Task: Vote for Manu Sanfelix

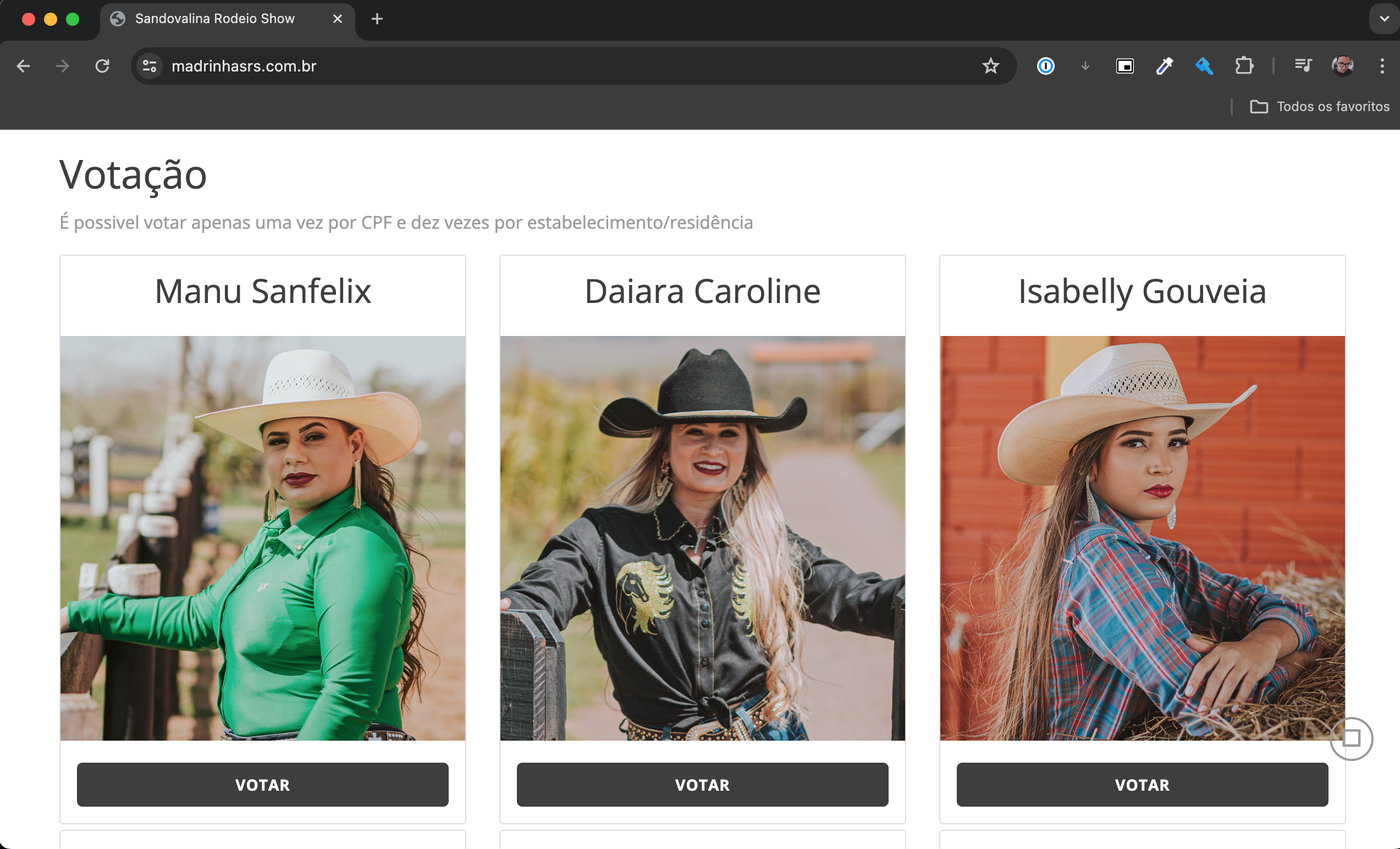Action: [x=262, y=784]
